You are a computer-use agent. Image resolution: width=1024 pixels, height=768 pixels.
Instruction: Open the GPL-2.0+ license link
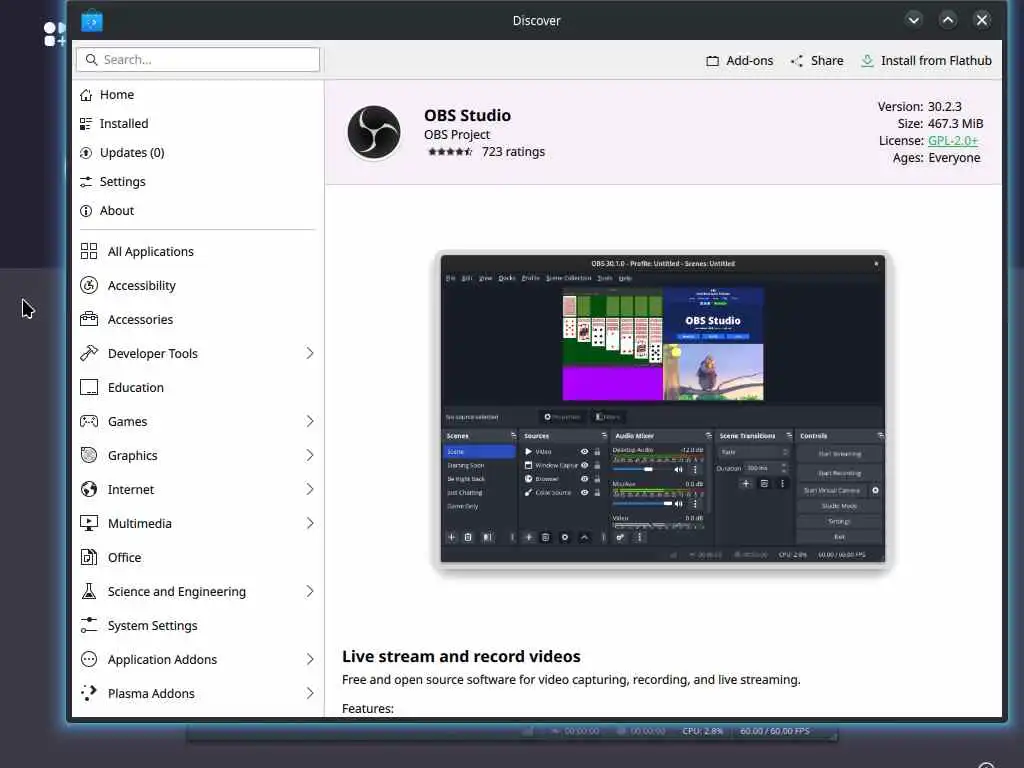tap(953, 140)
